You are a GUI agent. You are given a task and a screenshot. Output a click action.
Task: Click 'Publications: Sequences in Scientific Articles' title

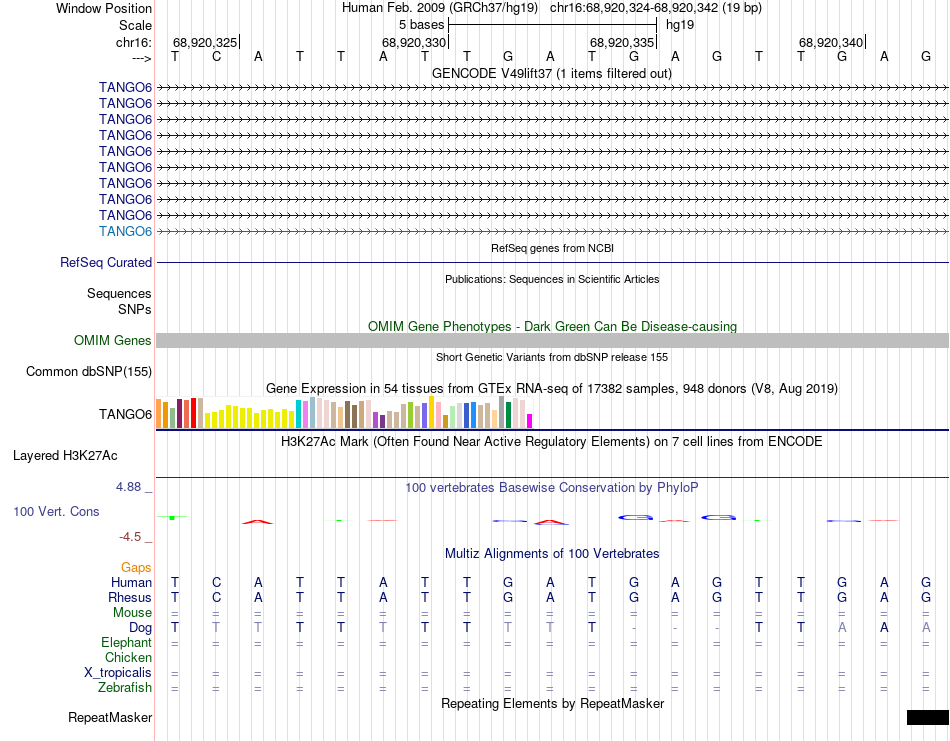[552, 279]
